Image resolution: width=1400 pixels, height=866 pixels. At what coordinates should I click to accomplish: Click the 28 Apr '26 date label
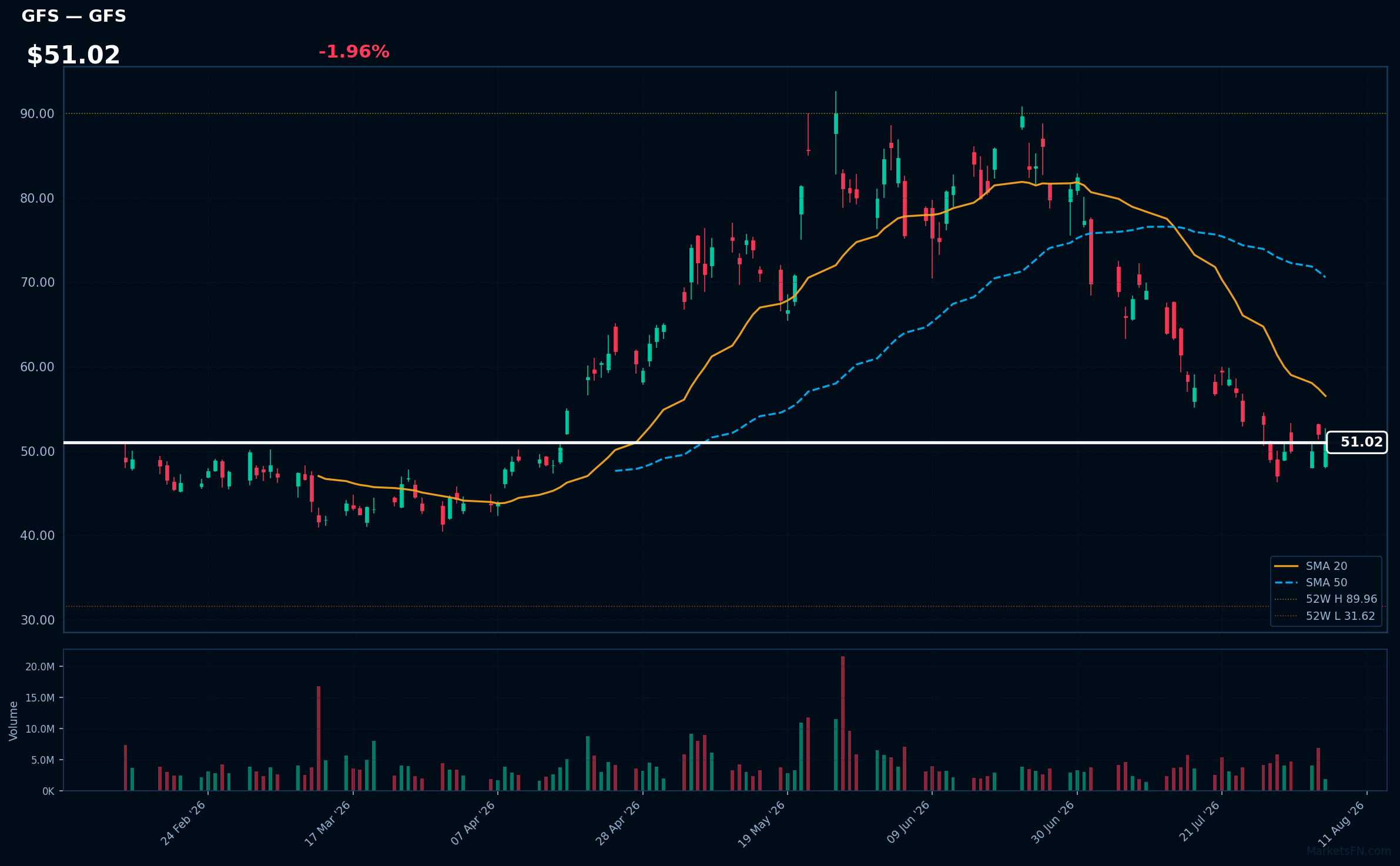pyautogui.click(x=618, y=823)
